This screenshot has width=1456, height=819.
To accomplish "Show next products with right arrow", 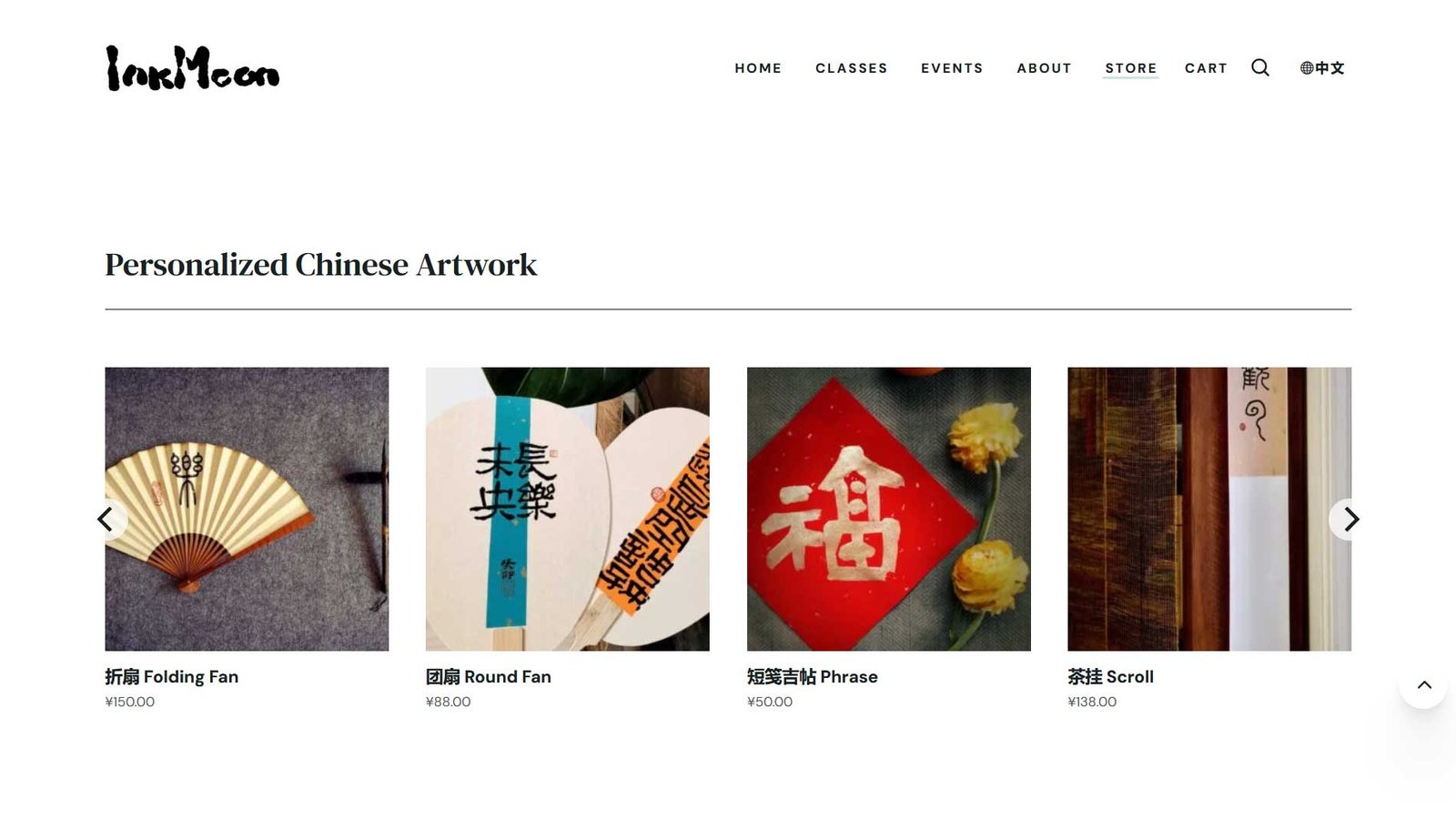I will click(1350, 520).
